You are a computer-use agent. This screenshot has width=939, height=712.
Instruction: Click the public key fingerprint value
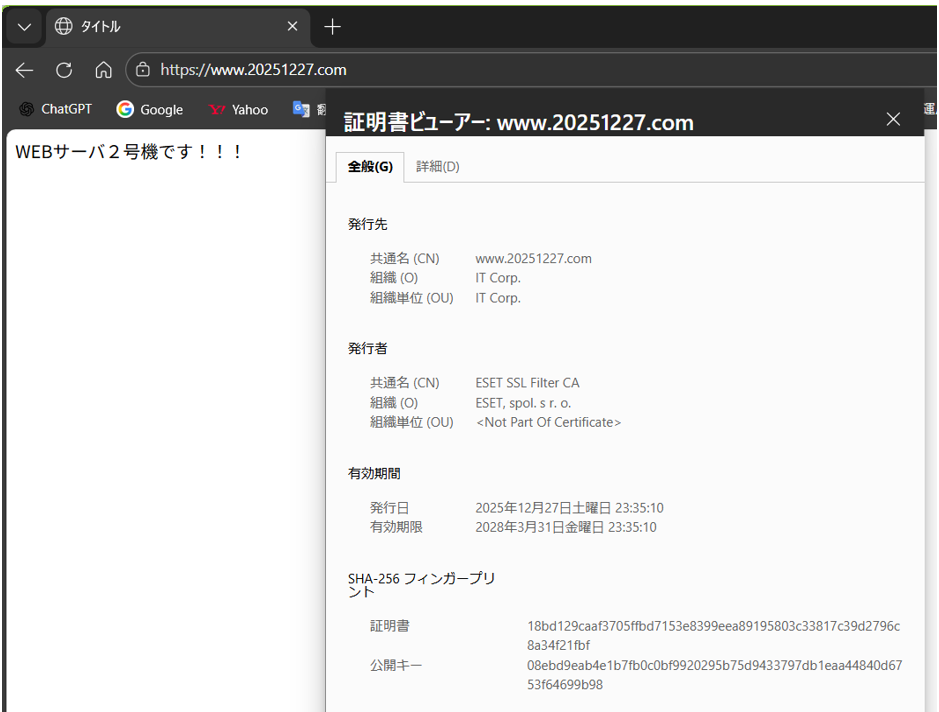(x=713, y=675)
